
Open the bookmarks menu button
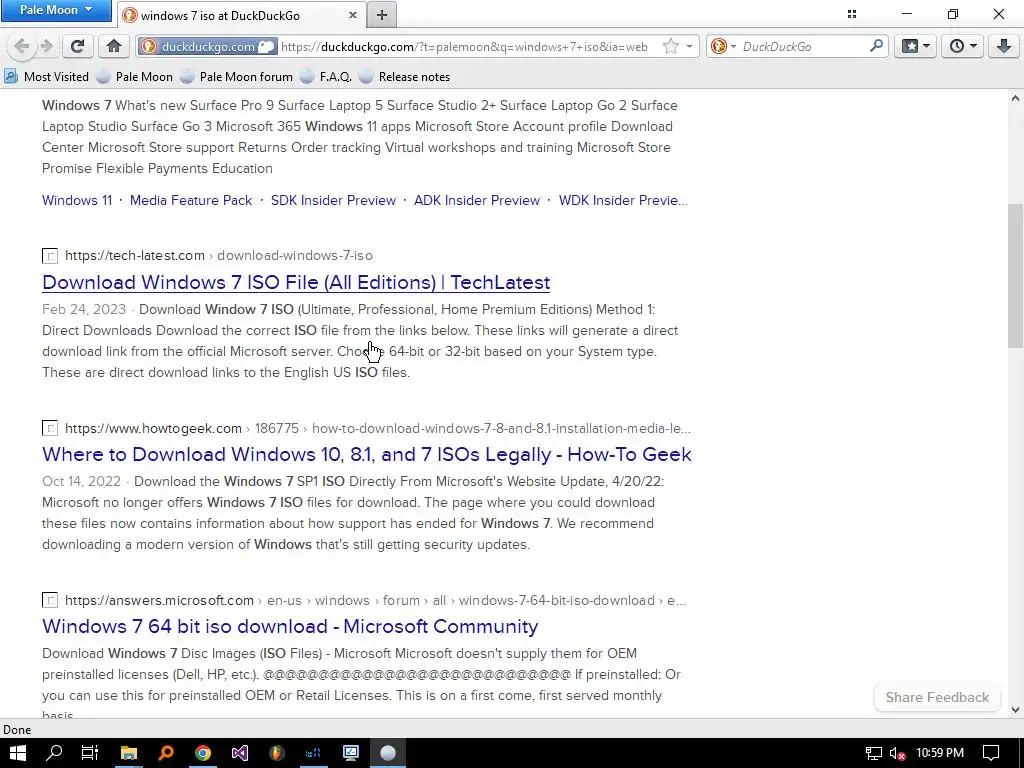915,46
